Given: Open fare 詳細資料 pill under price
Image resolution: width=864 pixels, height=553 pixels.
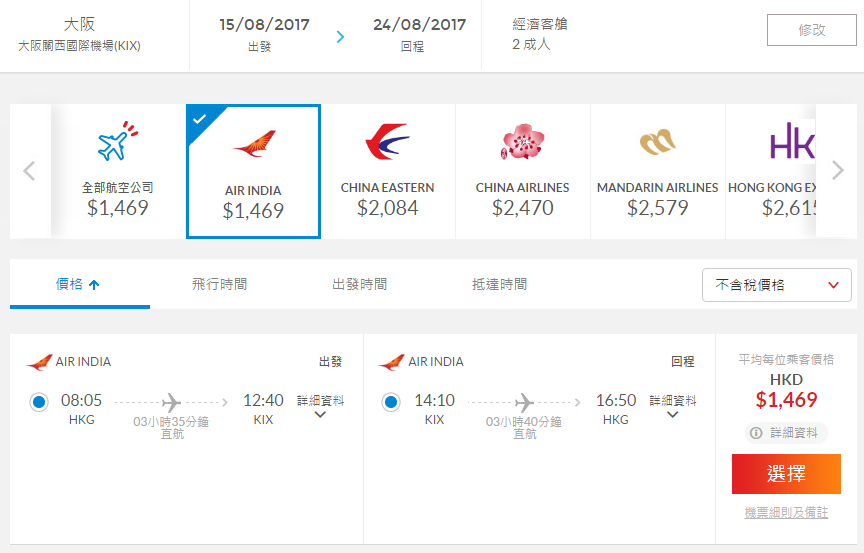Looking at the screenshot, I should 786,433.
